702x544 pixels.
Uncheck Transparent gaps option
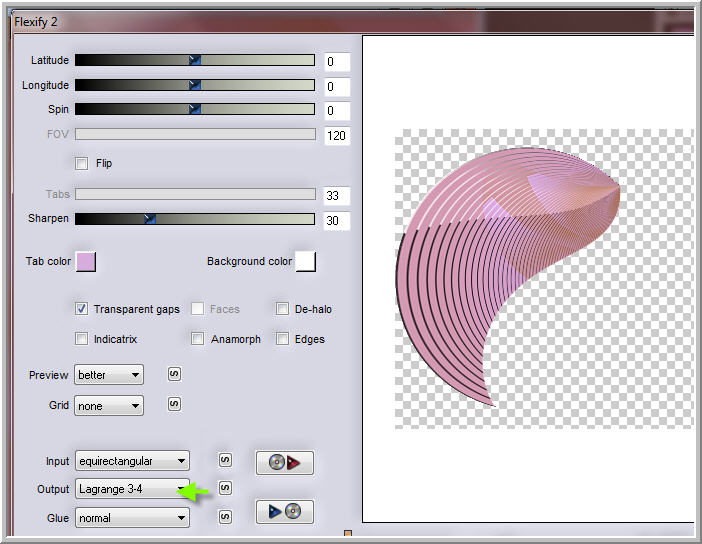coord(81,309)
